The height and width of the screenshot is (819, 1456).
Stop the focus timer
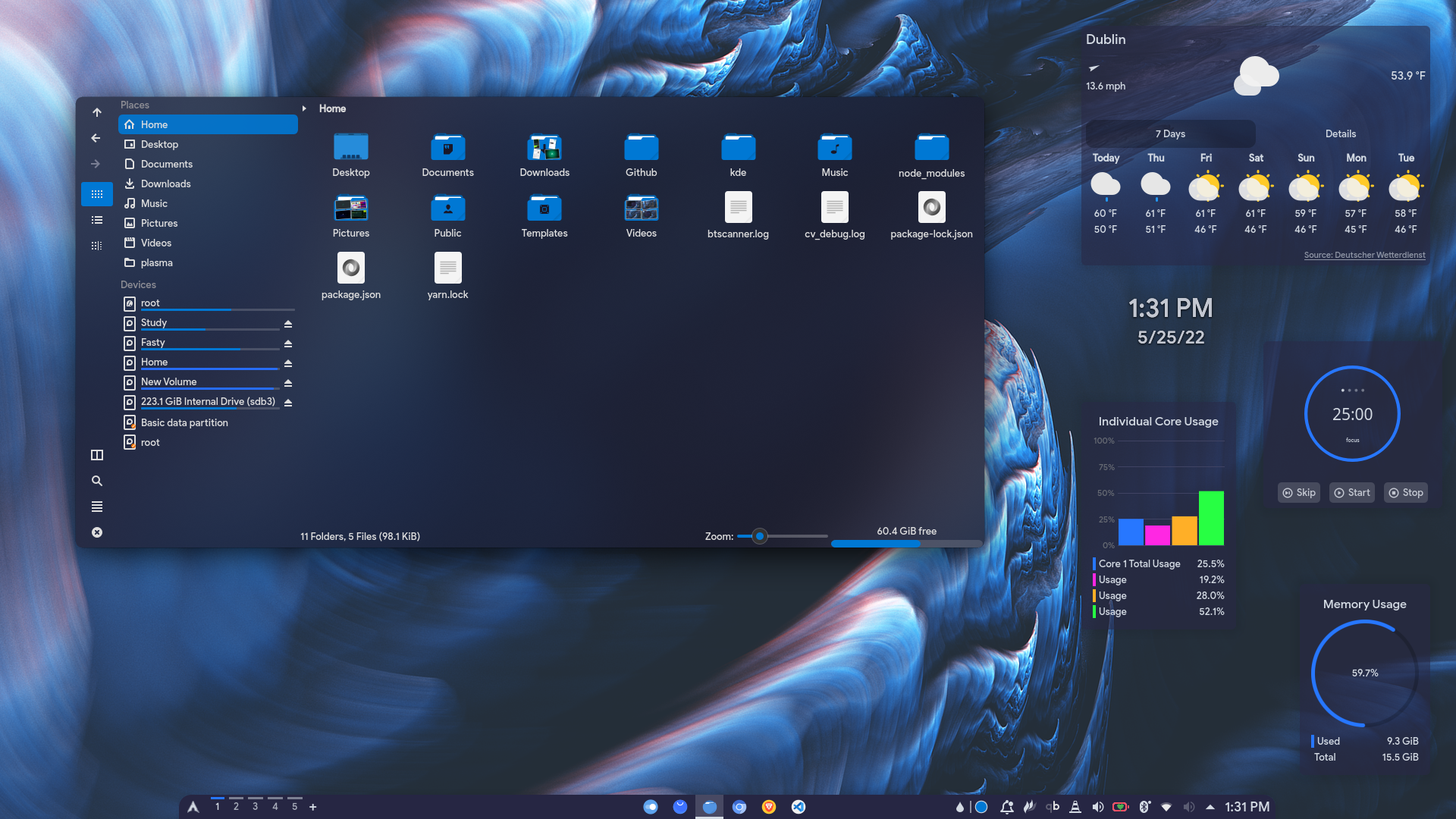coord(1406,492)
